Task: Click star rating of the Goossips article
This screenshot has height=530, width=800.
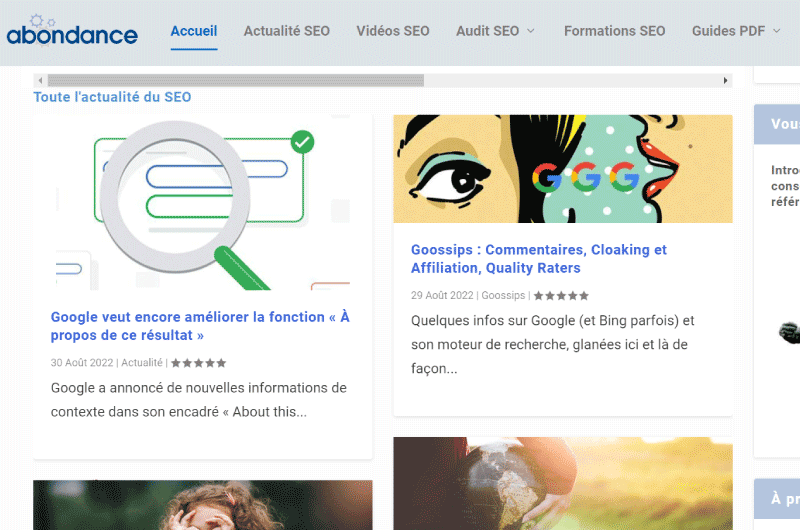Action: point(561,296)
